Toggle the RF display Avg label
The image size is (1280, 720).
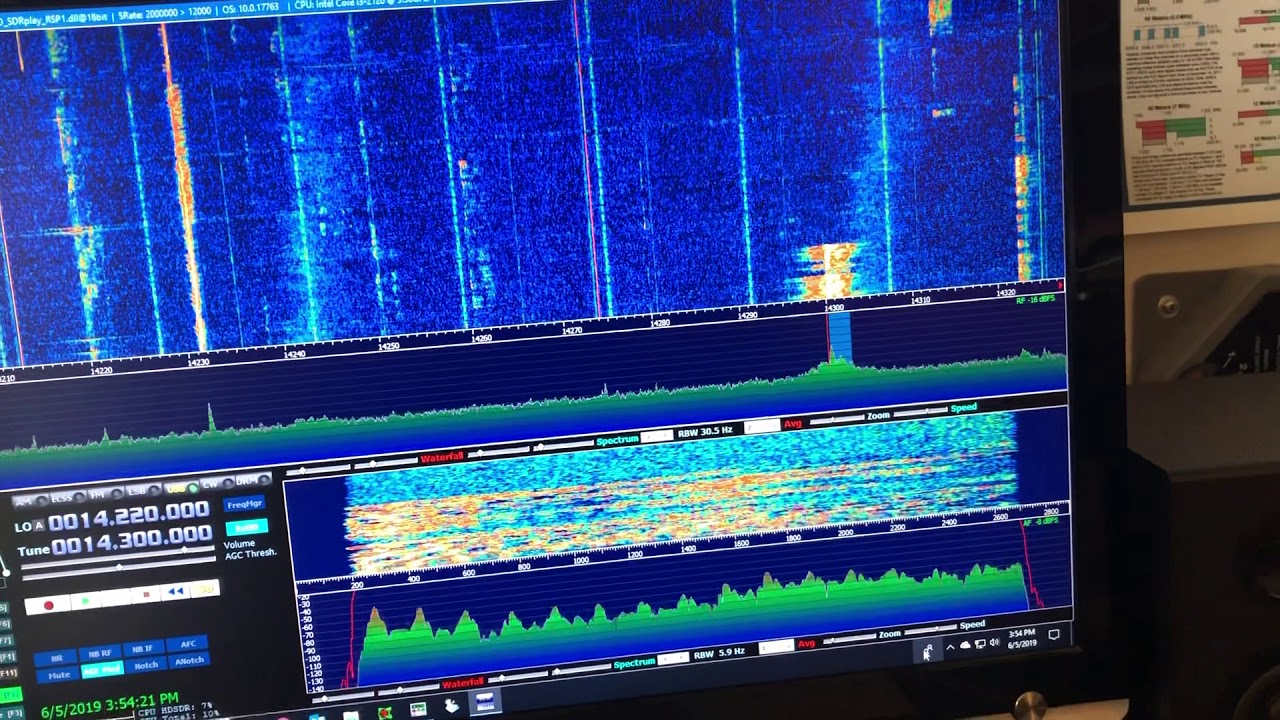coord(793,424)
